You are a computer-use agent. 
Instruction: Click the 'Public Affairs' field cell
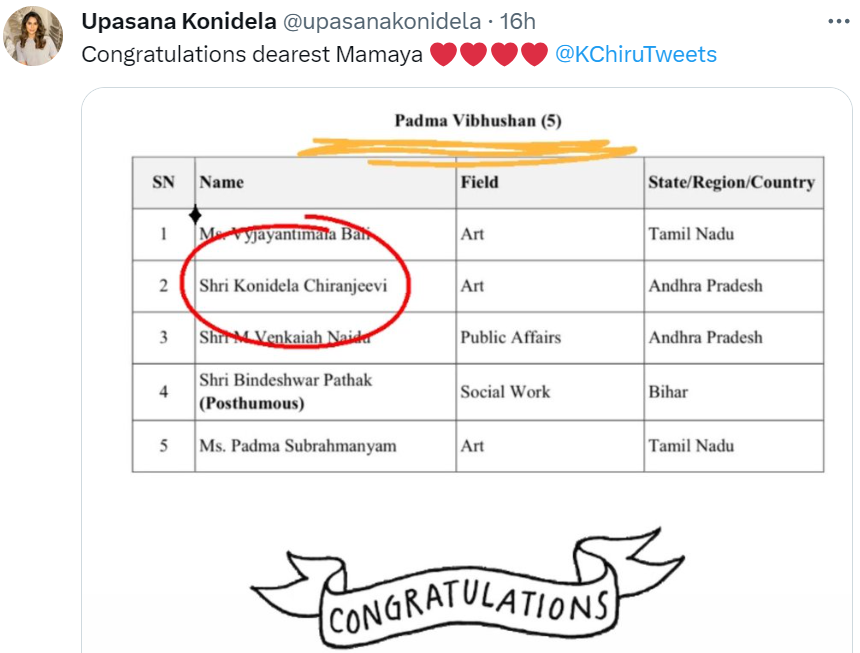(510, 337)
